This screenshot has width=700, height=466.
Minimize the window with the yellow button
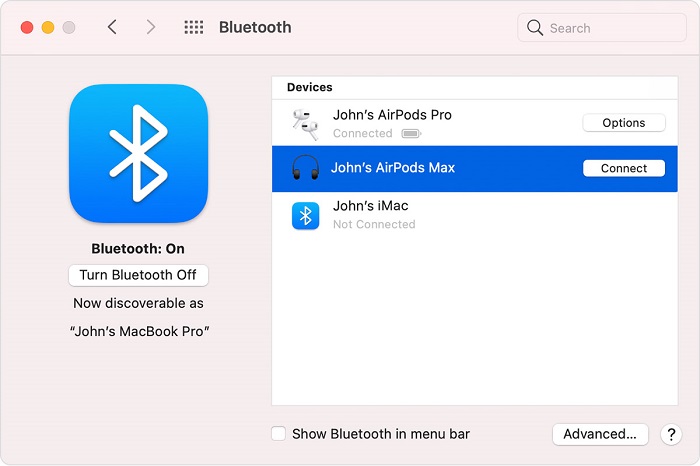click(47, 27)
